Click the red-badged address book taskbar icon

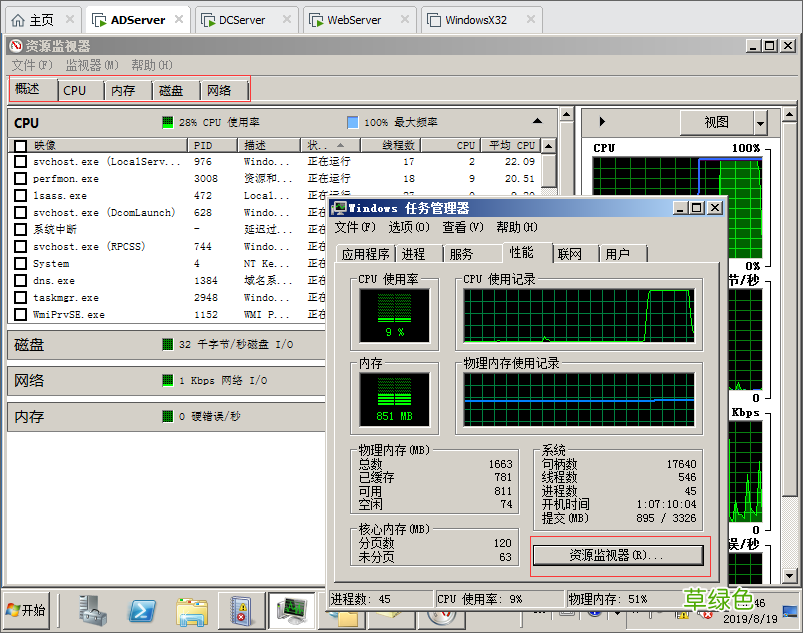[x=238, y=611]
